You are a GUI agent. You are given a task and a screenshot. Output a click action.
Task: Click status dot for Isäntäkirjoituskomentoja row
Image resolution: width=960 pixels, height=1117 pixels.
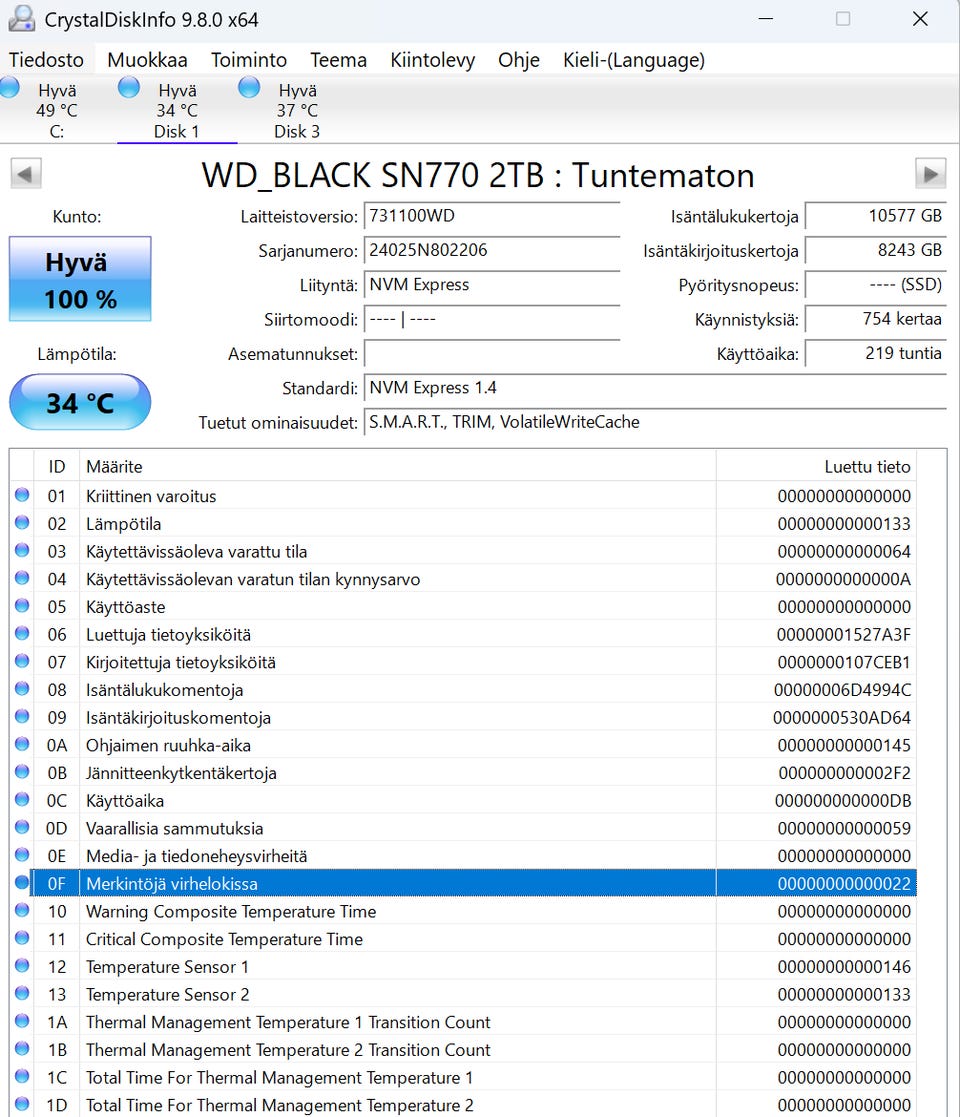pyautogui.click(x=22, y=717)
